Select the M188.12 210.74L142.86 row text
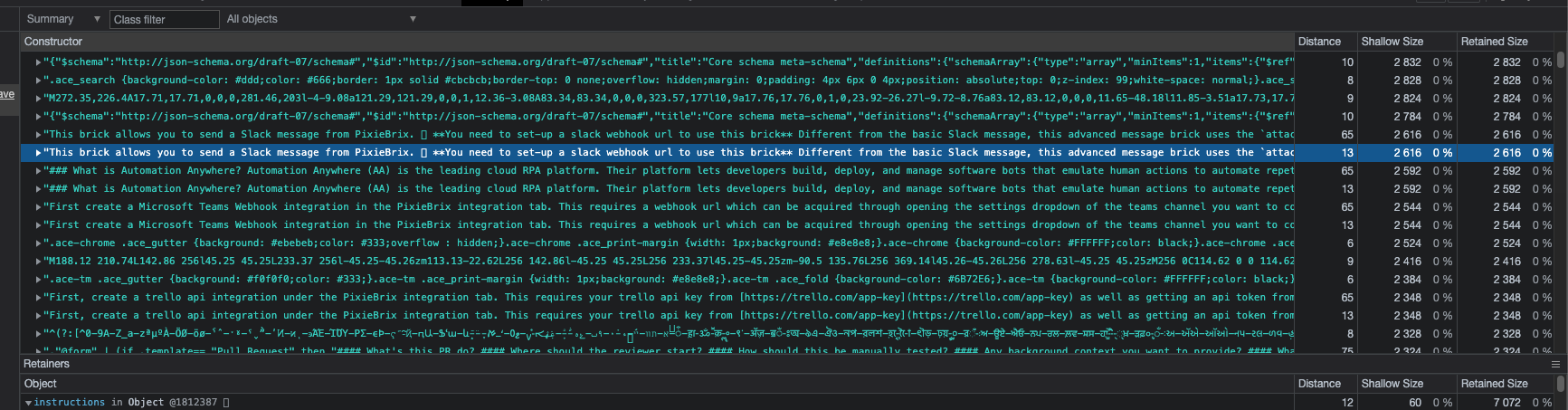 pos(669,262)
